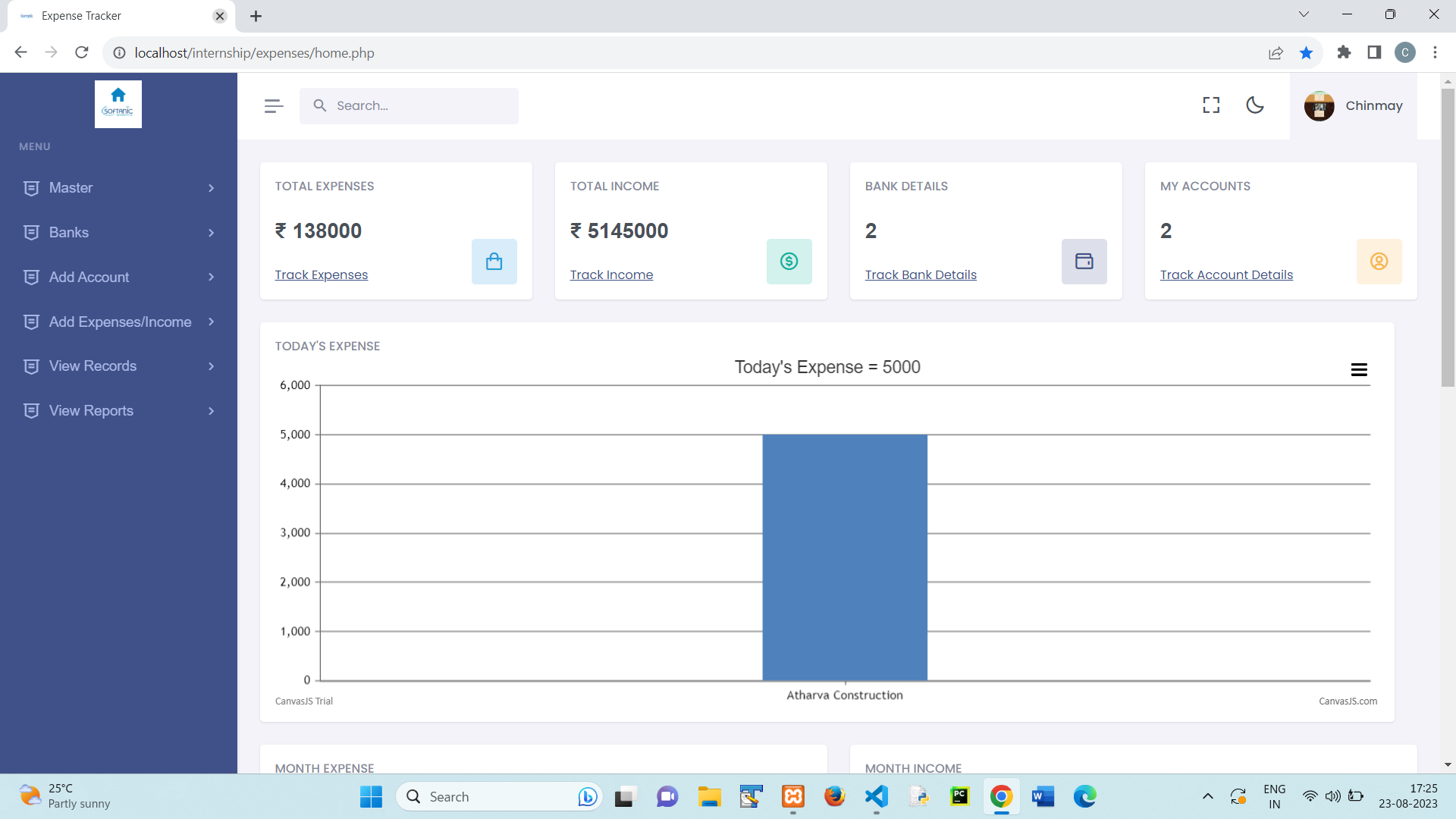Visit the CanvasJS.com credit link

click(1348, 701)
